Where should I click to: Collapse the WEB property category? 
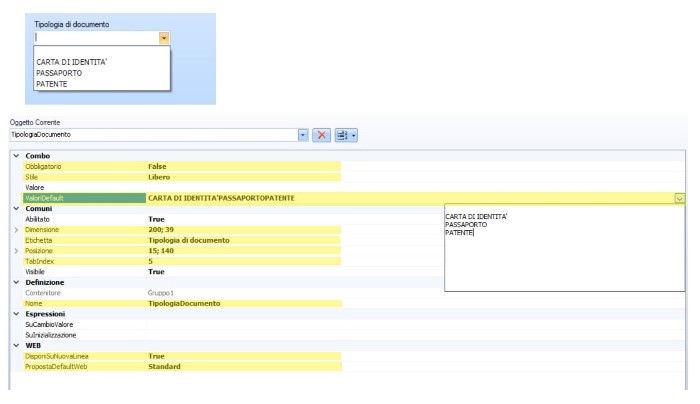tap(15, 345)
